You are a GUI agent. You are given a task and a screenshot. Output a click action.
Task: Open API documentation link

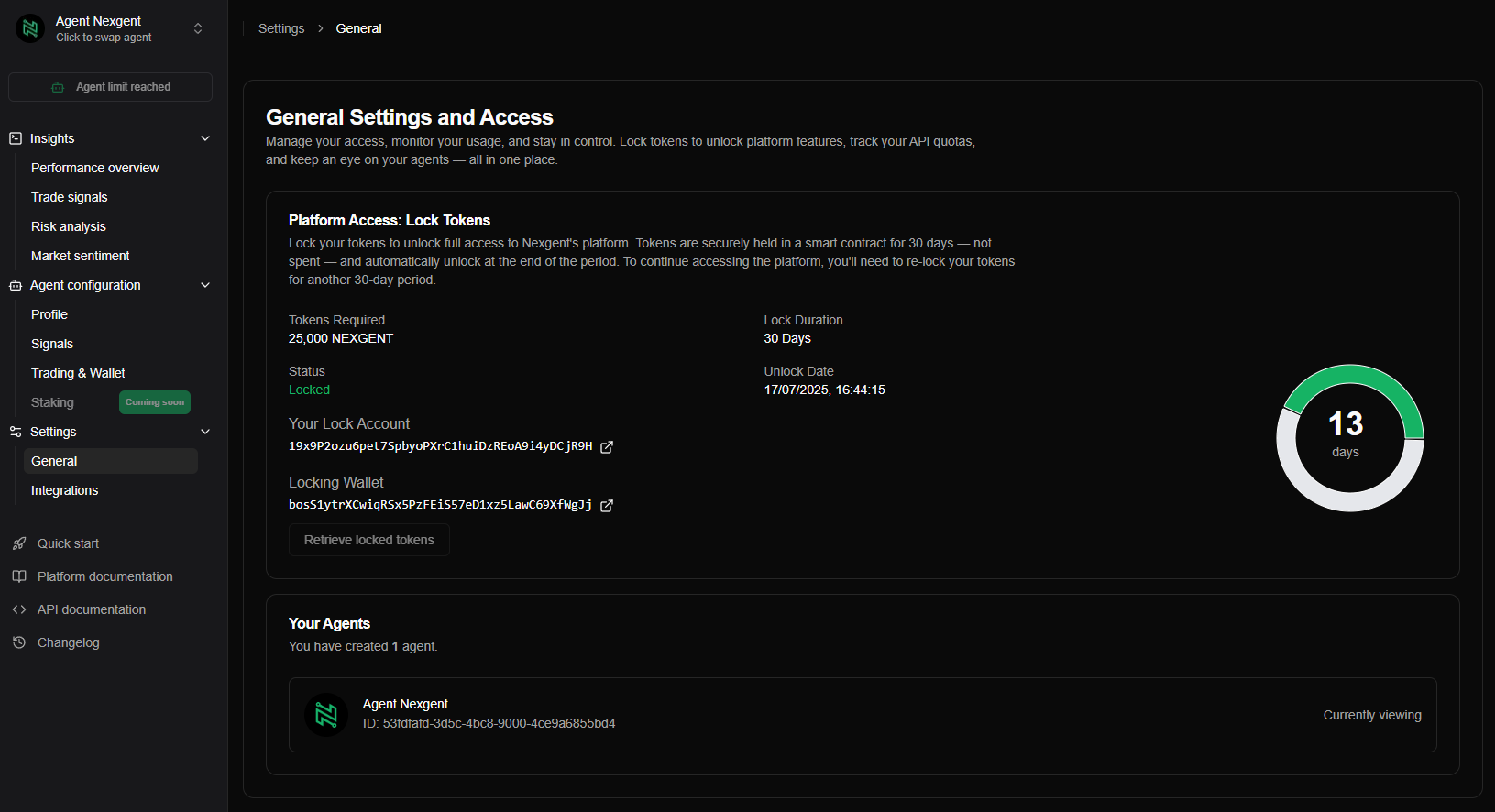click(x=92, y=609)
